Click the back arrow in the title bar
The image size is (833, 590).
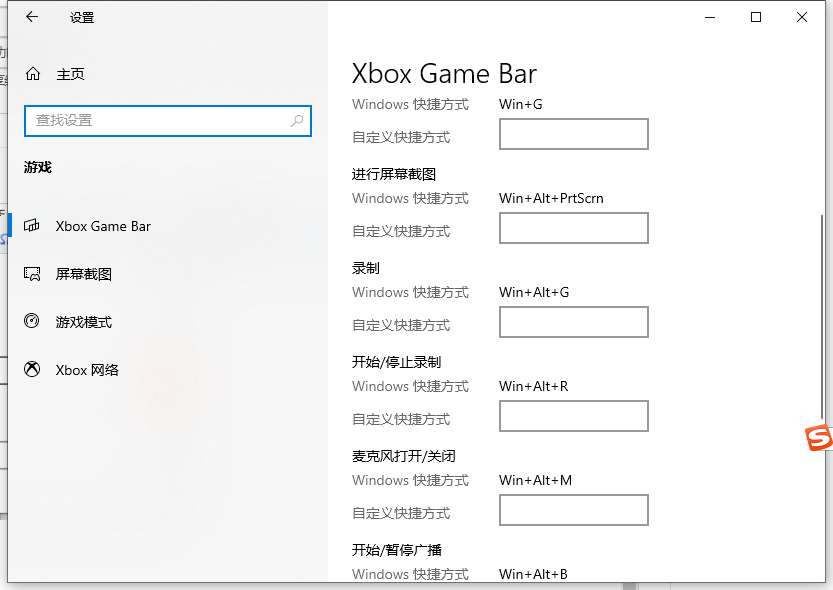tap(32, 17)
